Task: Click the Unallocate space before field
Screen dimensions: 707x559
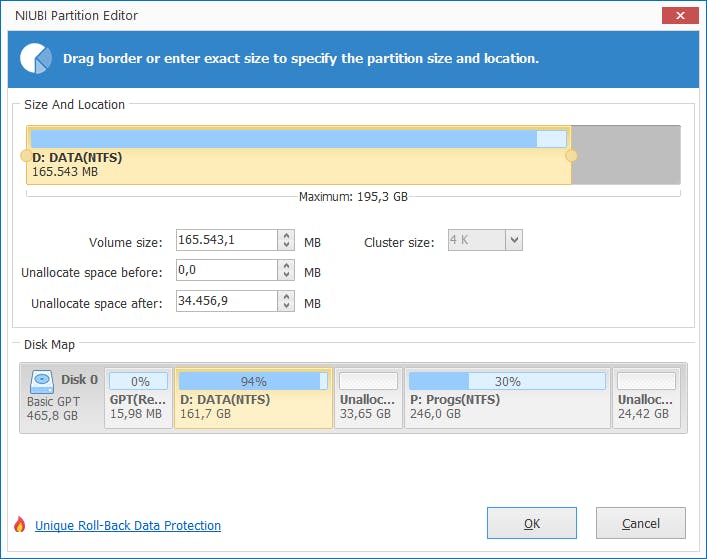Action: (227, 270)
